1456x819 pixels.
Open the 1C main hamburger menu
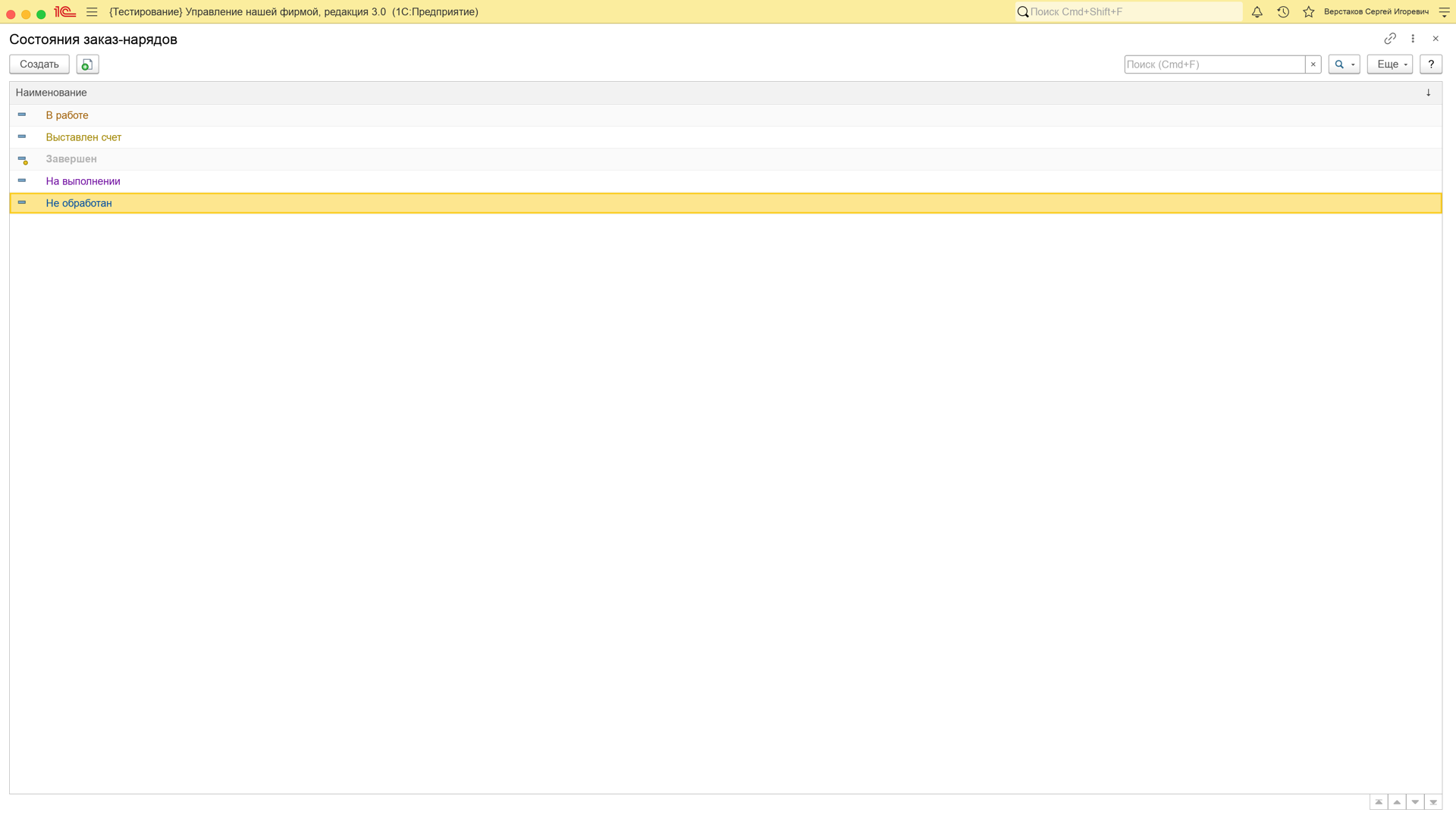click(x=92, y=12)
